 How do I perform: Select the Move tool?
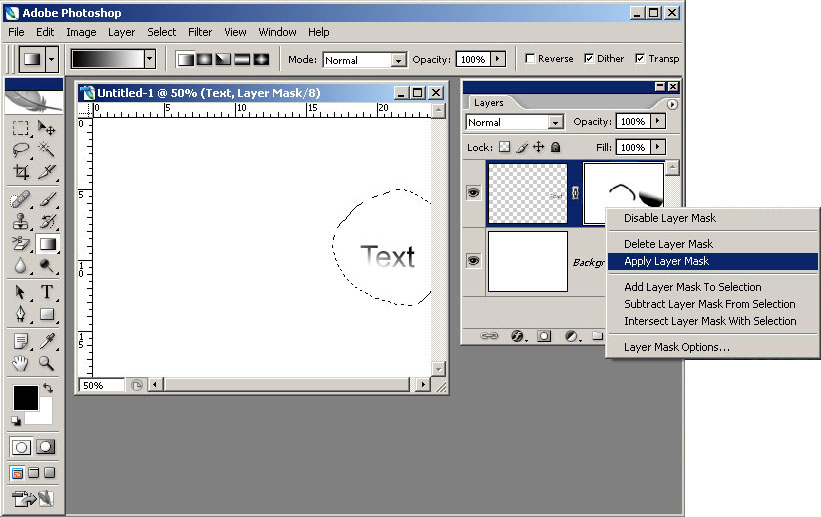coord(47,128)
